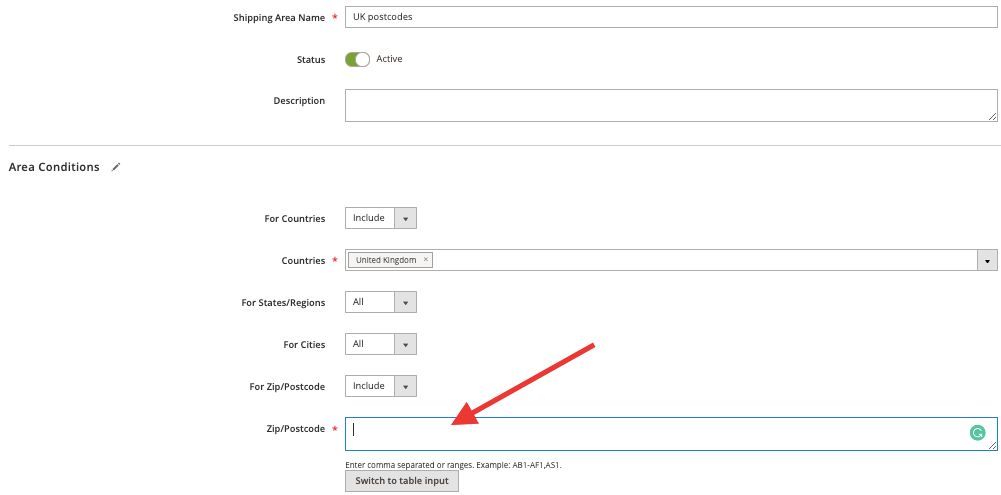Edit Area Conditions via pencil icon

coord(116,167)
